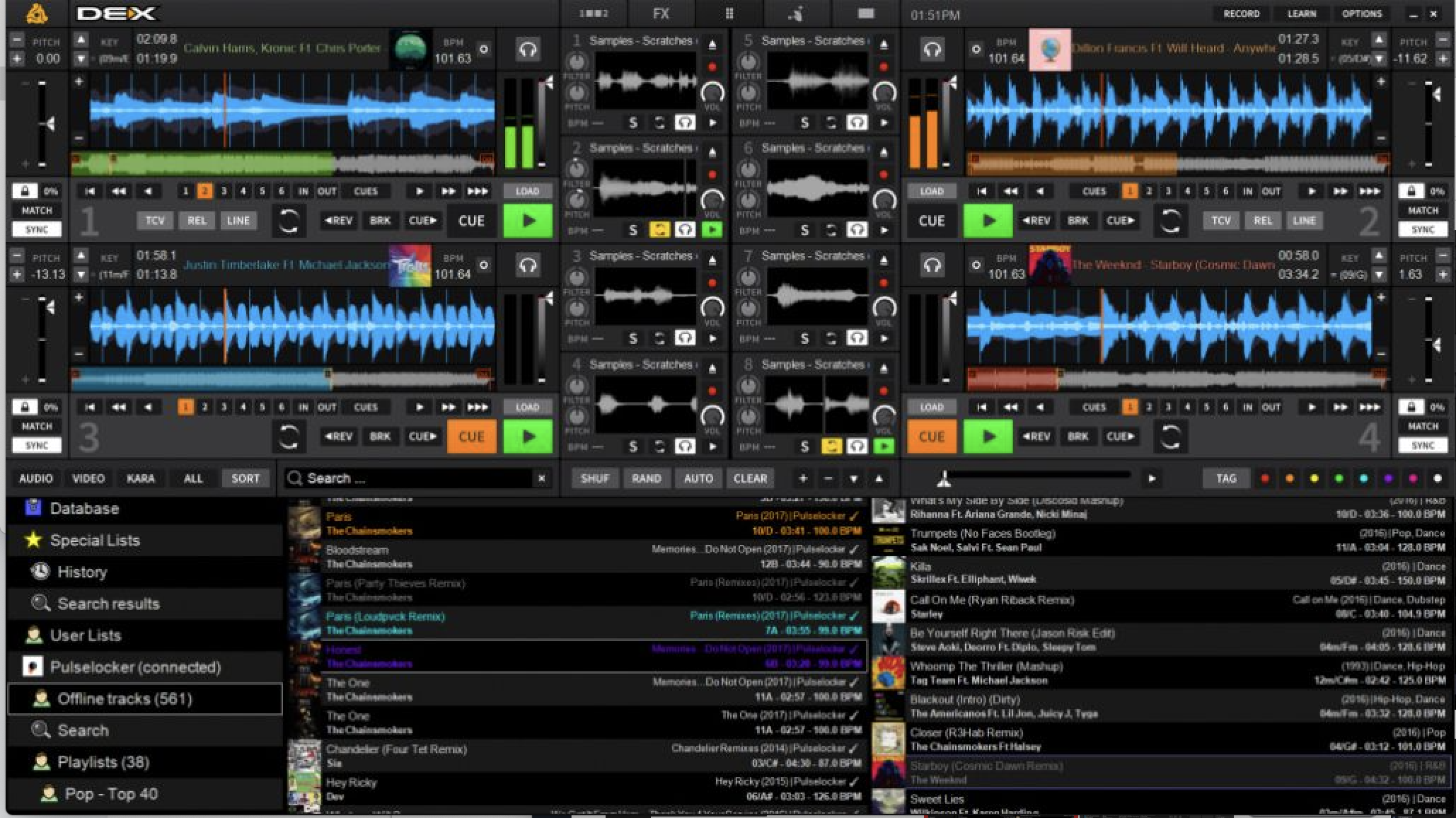
Task: Enable AUTO mix button
Action: (698, 478)
